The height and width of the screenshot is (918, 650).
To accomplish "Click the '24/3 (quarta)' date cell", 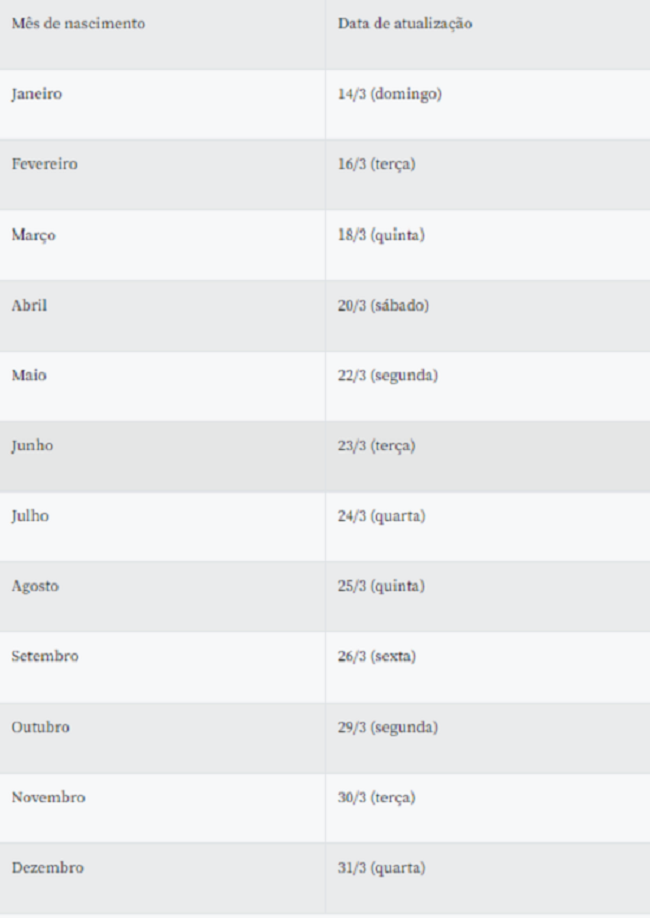I will (488, 527).
